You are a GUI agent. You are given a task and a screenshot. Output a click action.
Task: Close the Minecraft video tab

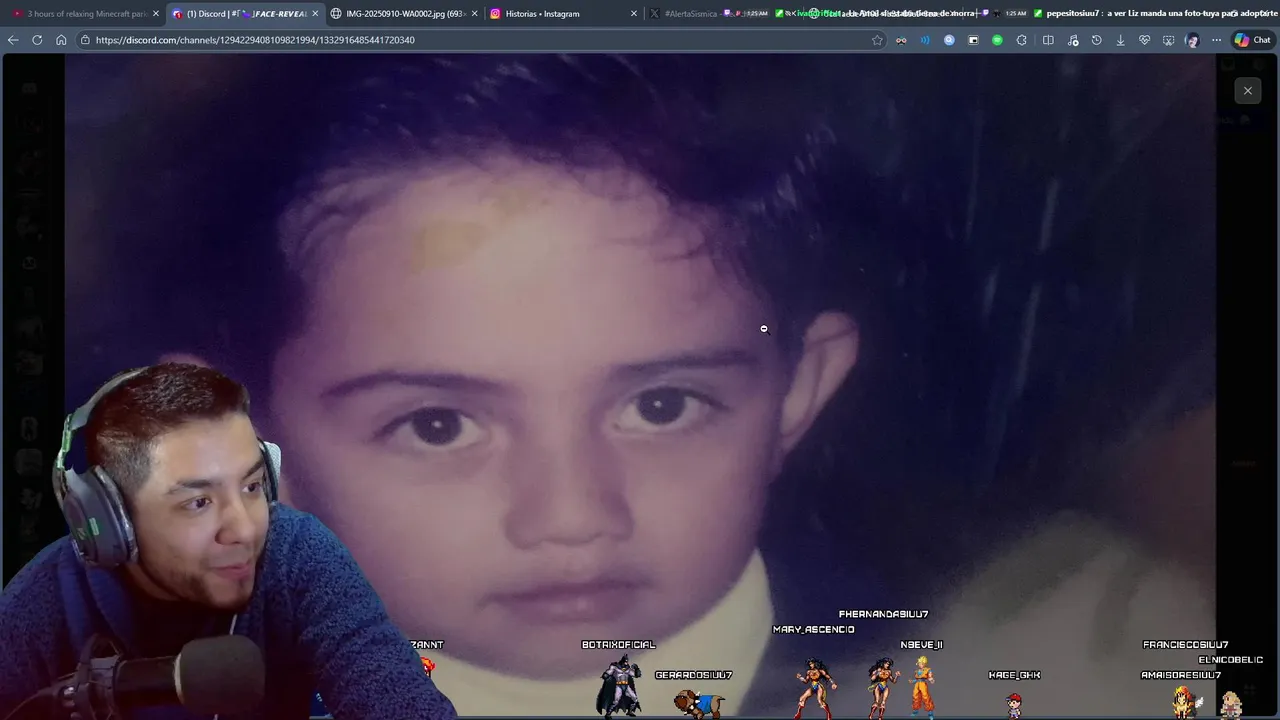click(x=156, y=14)
